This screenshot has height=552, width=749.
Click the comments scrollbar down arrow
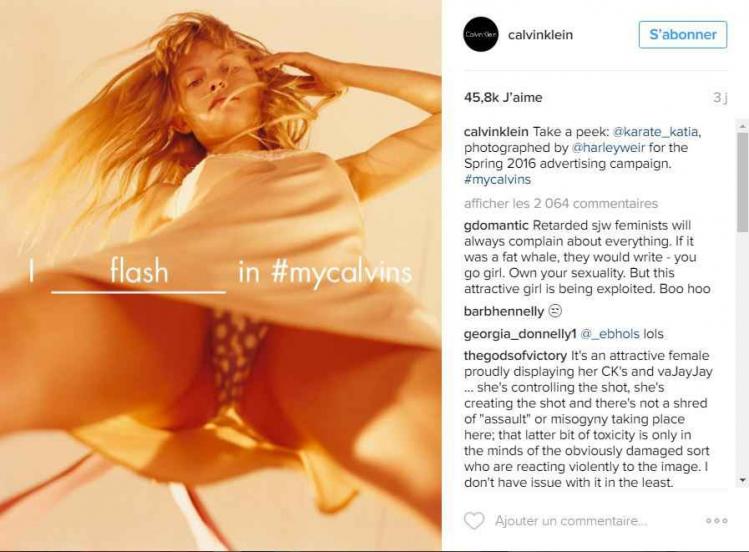point(742,479)
